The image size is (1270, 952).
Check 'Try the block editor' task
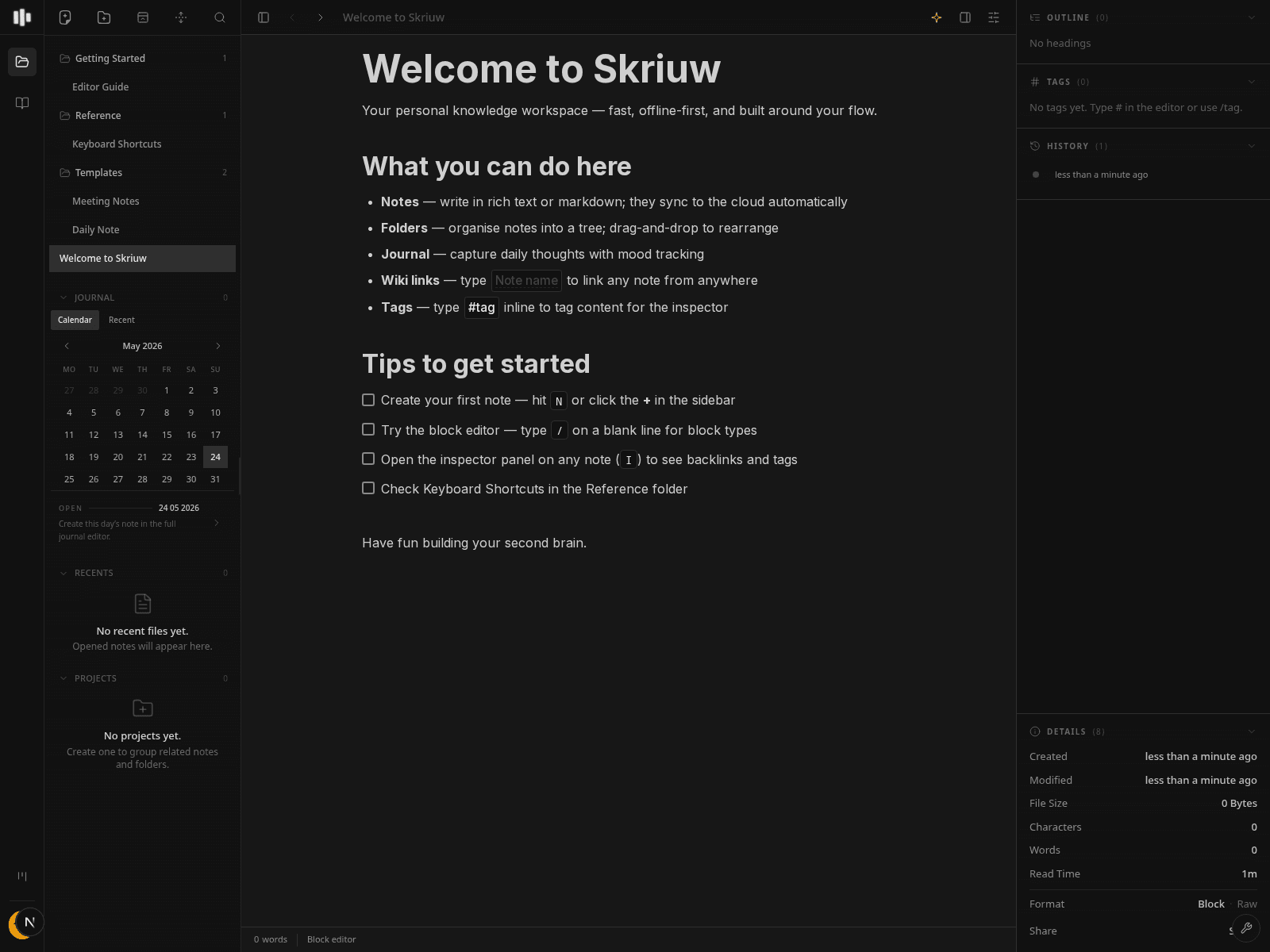click(x=368, y=429)
